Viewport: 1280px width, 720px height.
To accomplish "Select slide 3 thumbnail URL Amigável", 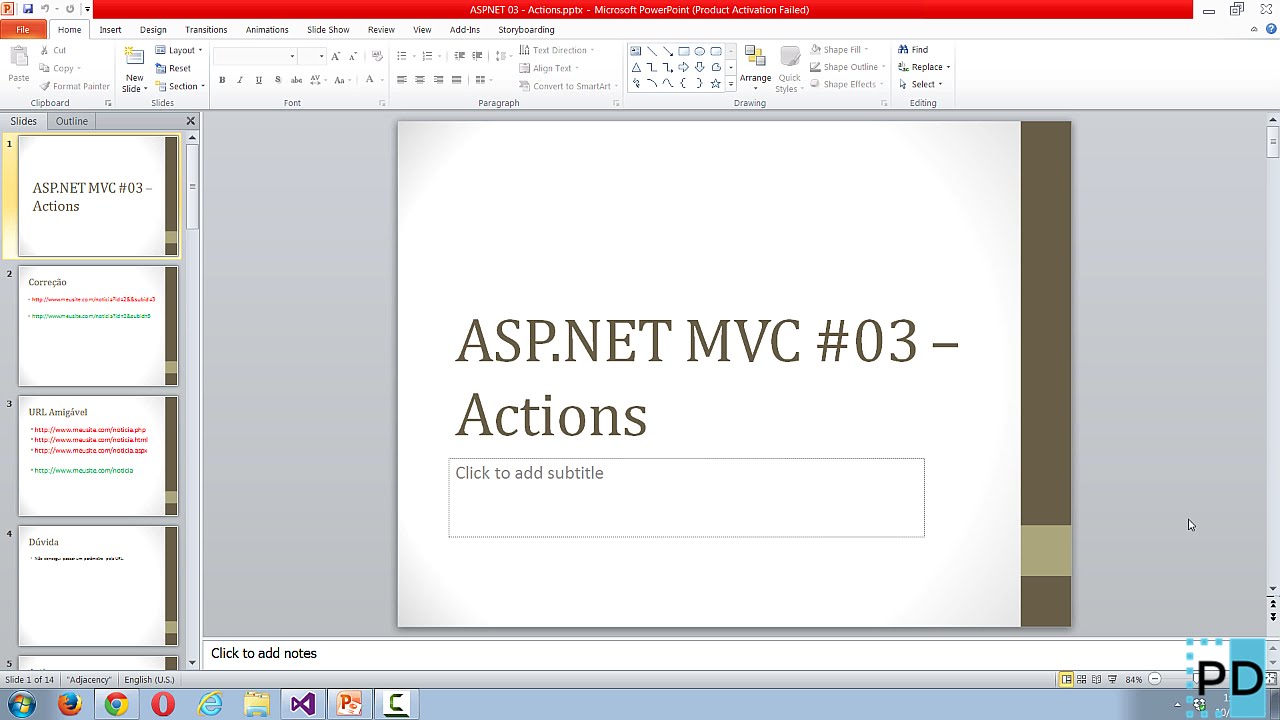I will coord(98,456).
